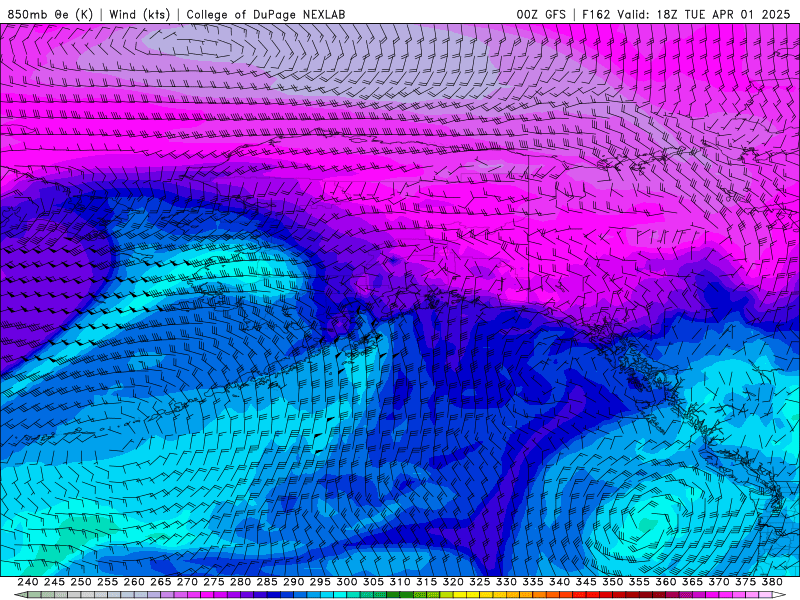
Task: Select 'College of DuPage NEXLAB' text
Action: tap(266, 14)
